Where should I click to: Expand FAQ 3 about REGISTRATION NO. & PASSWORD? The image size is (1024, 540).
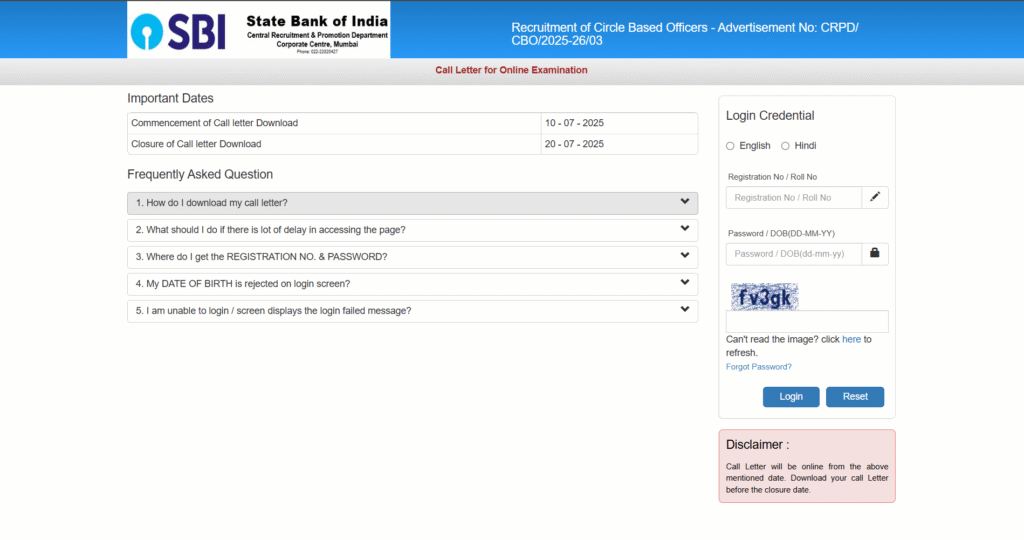412,257
